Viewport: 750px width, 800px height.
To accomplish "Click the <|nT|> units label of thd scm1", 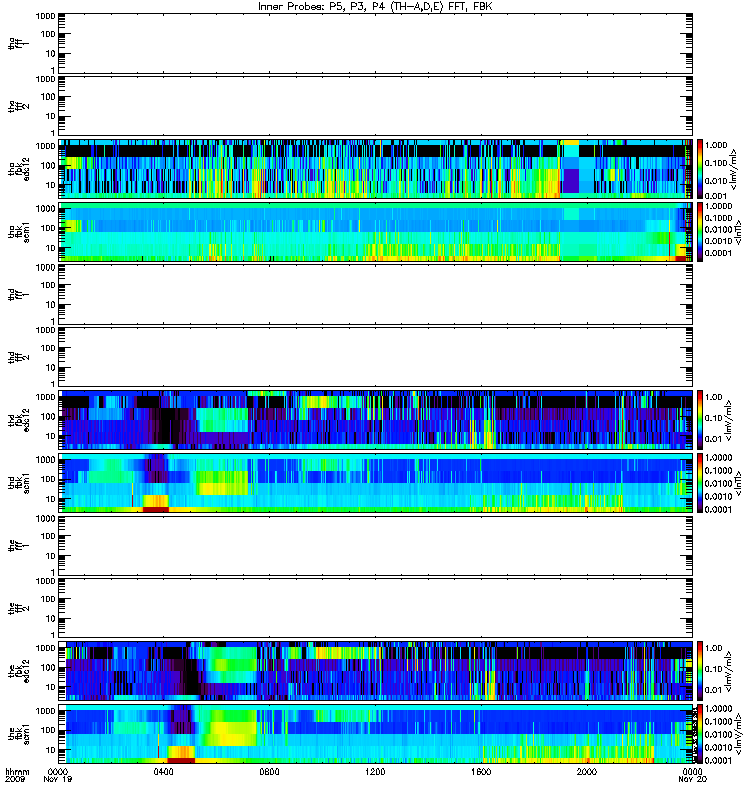I will click(x=737, y=483).
